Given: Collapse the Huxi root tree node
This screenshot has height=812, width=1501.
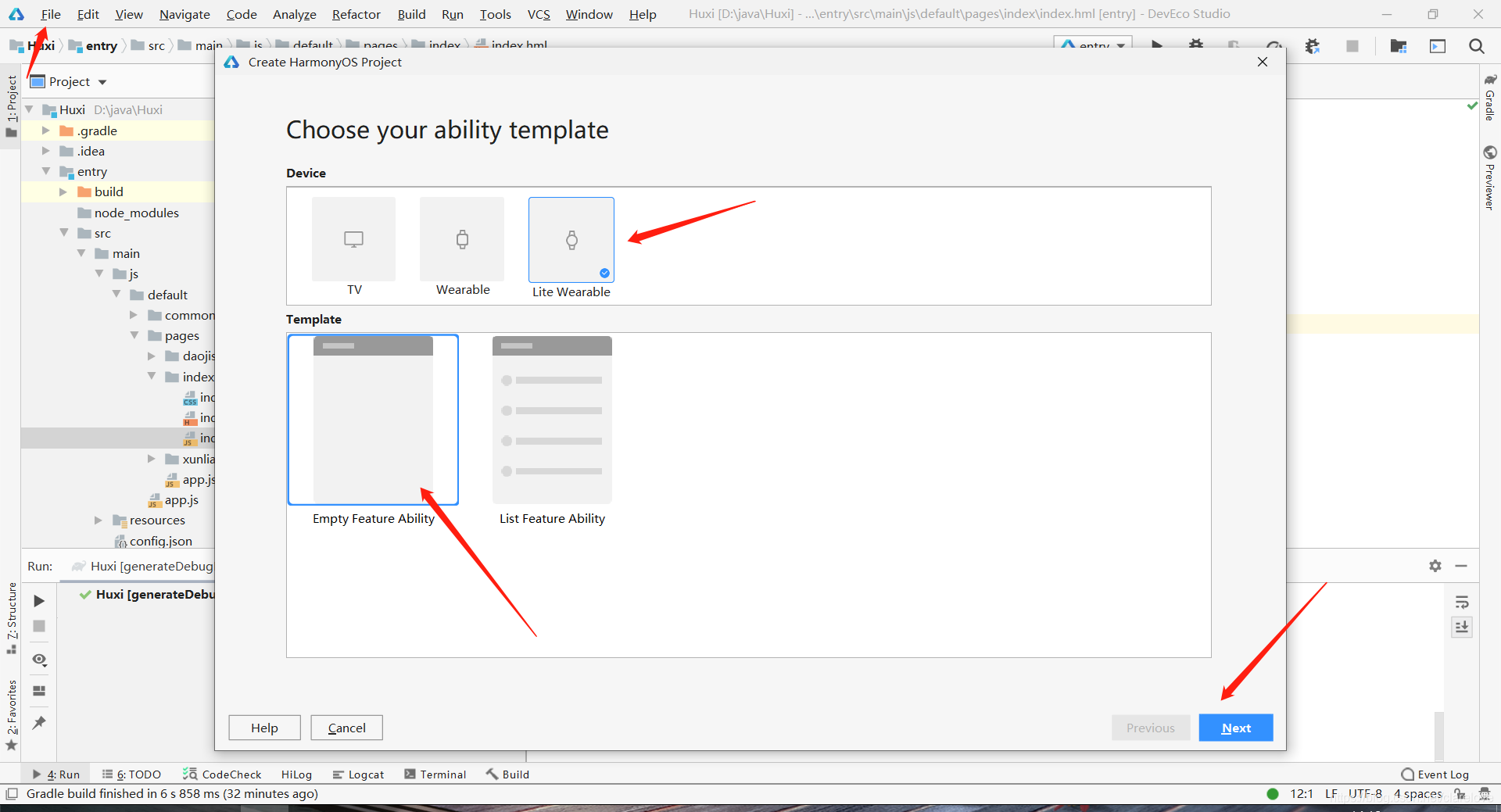Looking at the screenshot, I should coord(29,109).
